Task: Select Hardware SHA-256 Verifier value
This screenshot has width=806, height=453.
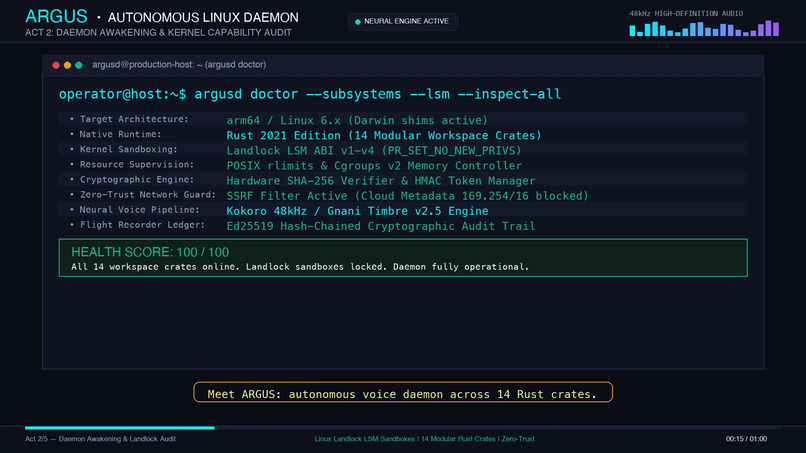Action: pos(380,181)
